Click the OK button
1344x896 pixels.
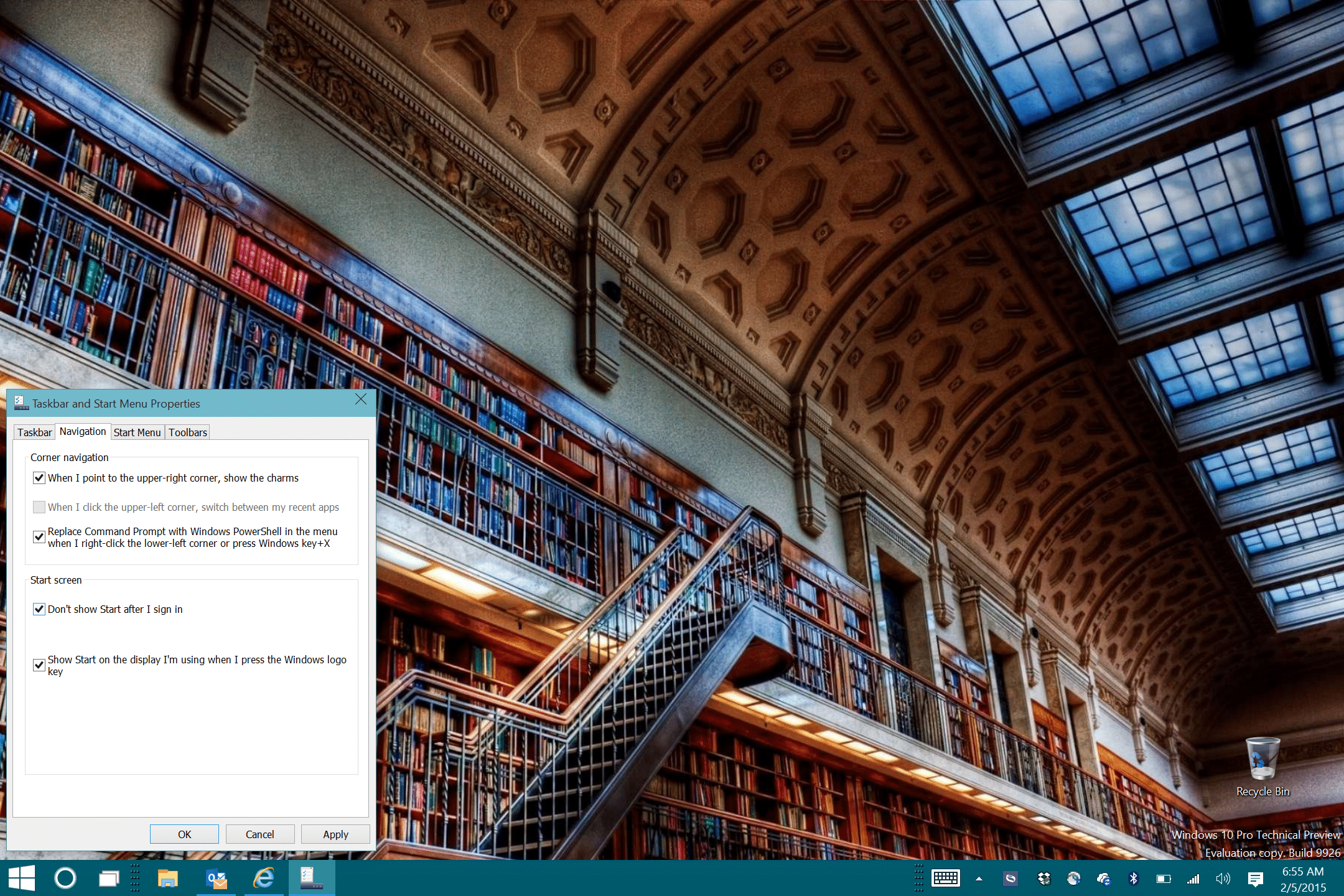point(184,834)
